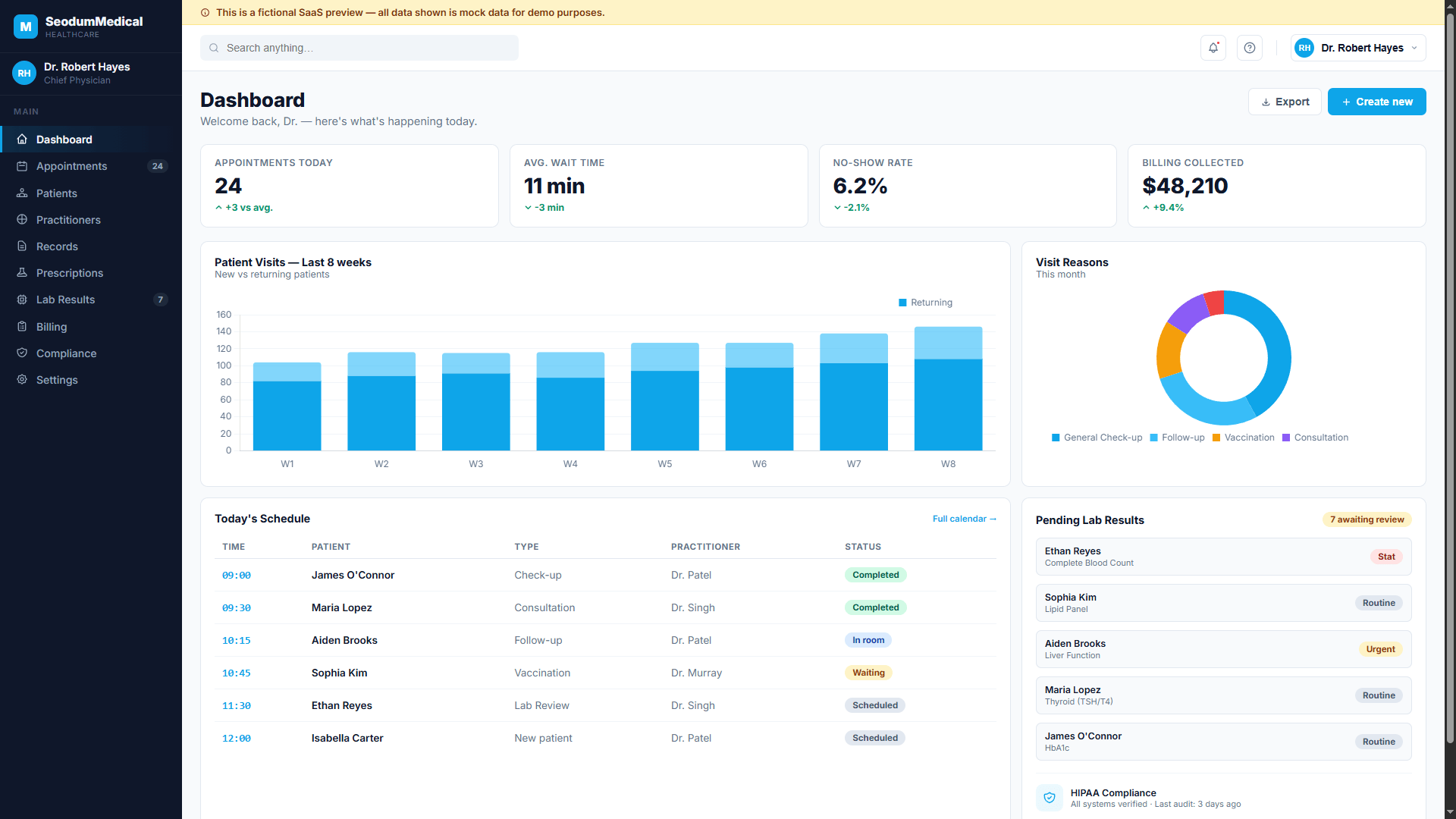Select Records in the sidebar

tap(91, 246)
